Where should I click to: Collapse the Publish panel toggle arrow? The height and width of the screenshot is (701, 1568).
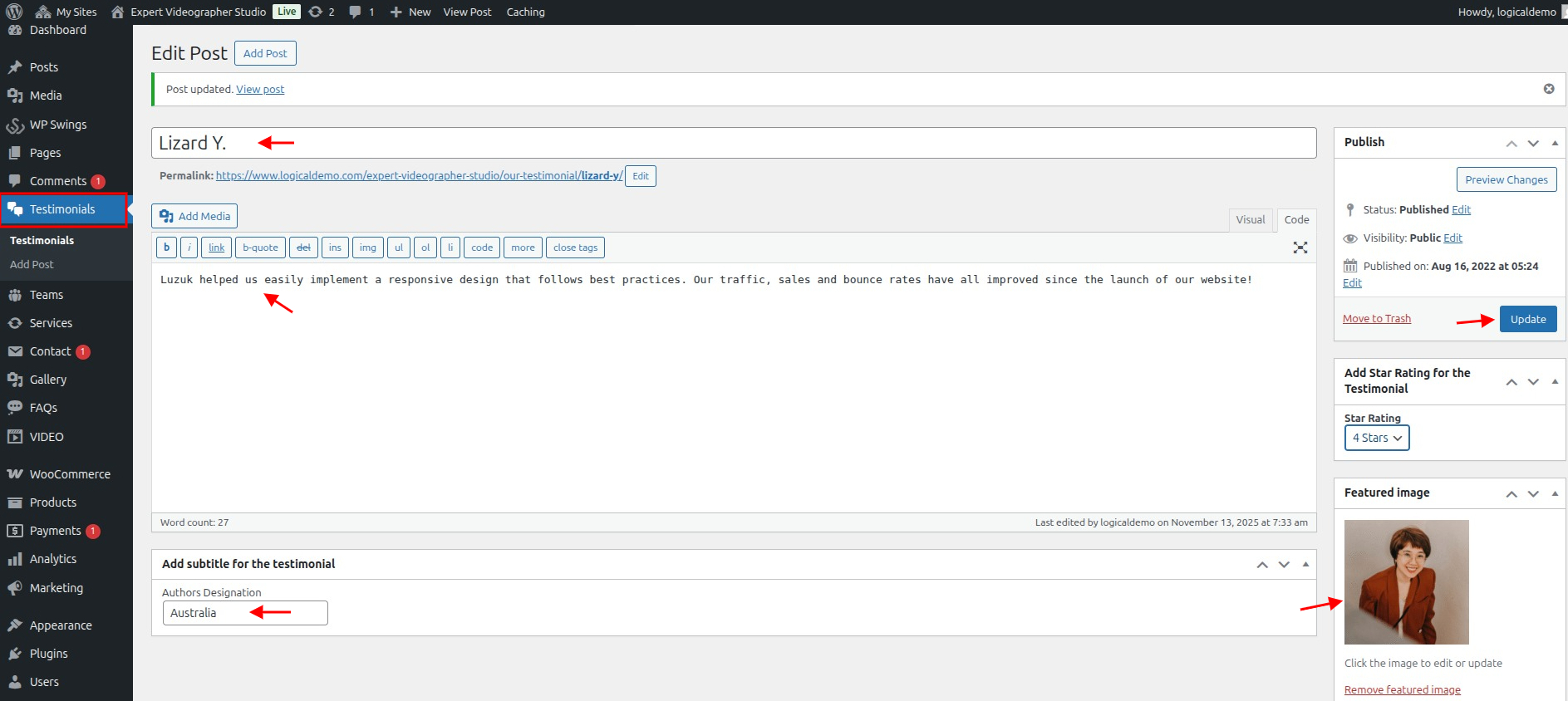tap(1555, 143)
